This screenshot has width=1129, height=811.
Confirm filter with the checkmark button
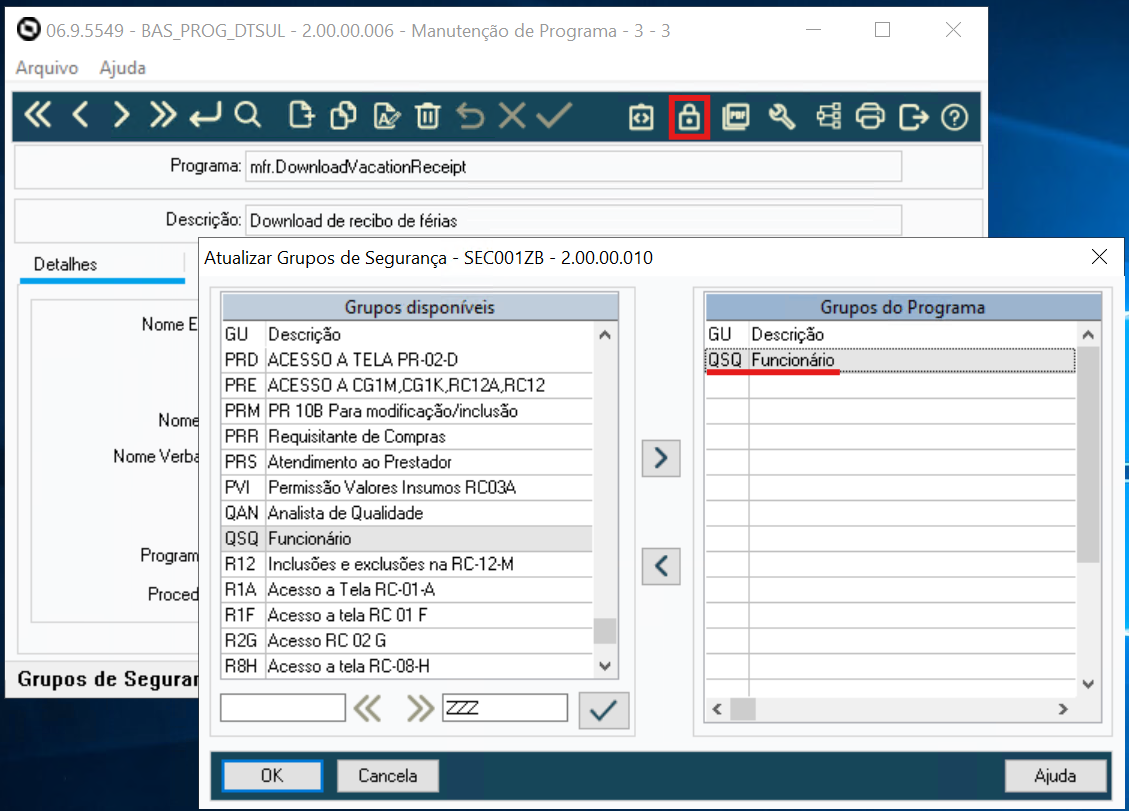point(603,711)
